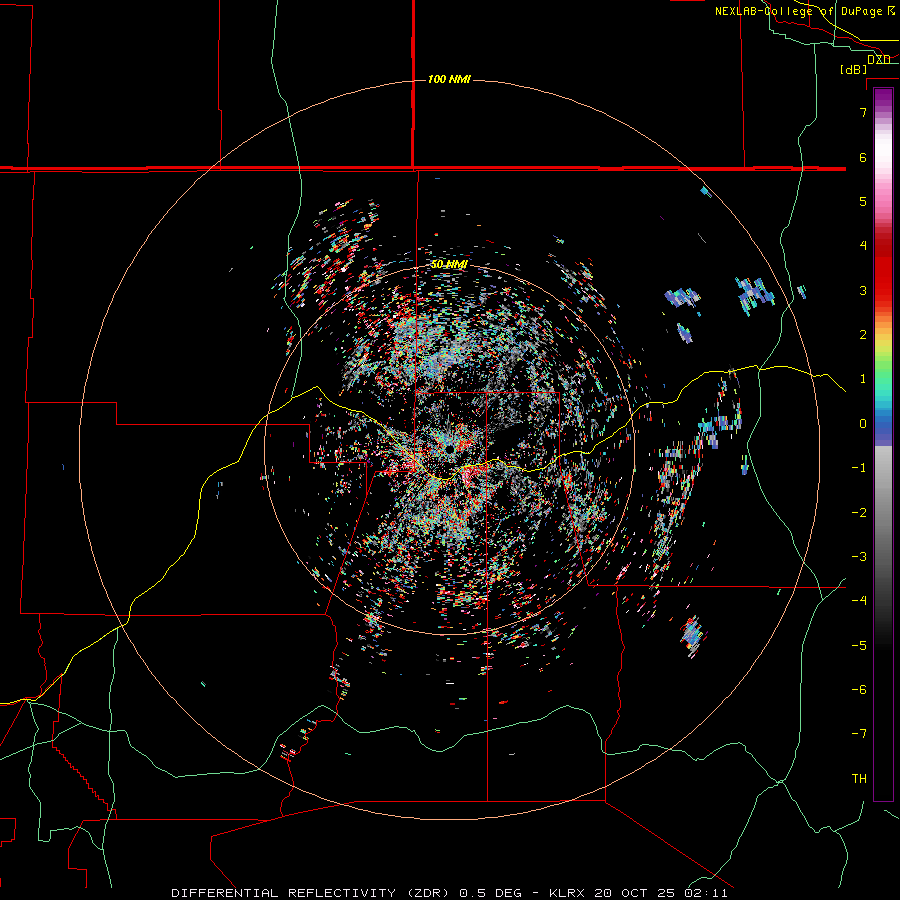The image size is (900, 900).
Task: Click the '5' value on color scale
Action: click(863, 201)
